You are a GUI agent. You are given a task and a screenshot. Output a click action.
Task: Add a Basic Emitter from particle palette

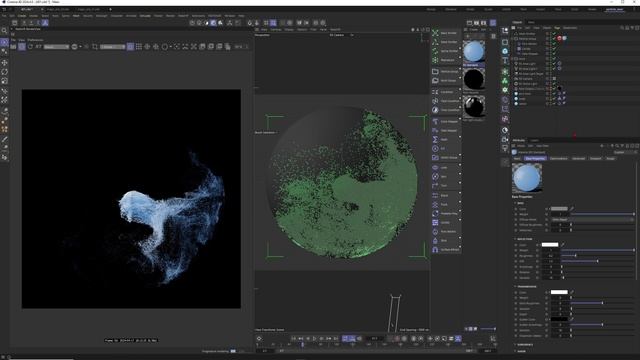pyautogui.click(x=445, y=33)
